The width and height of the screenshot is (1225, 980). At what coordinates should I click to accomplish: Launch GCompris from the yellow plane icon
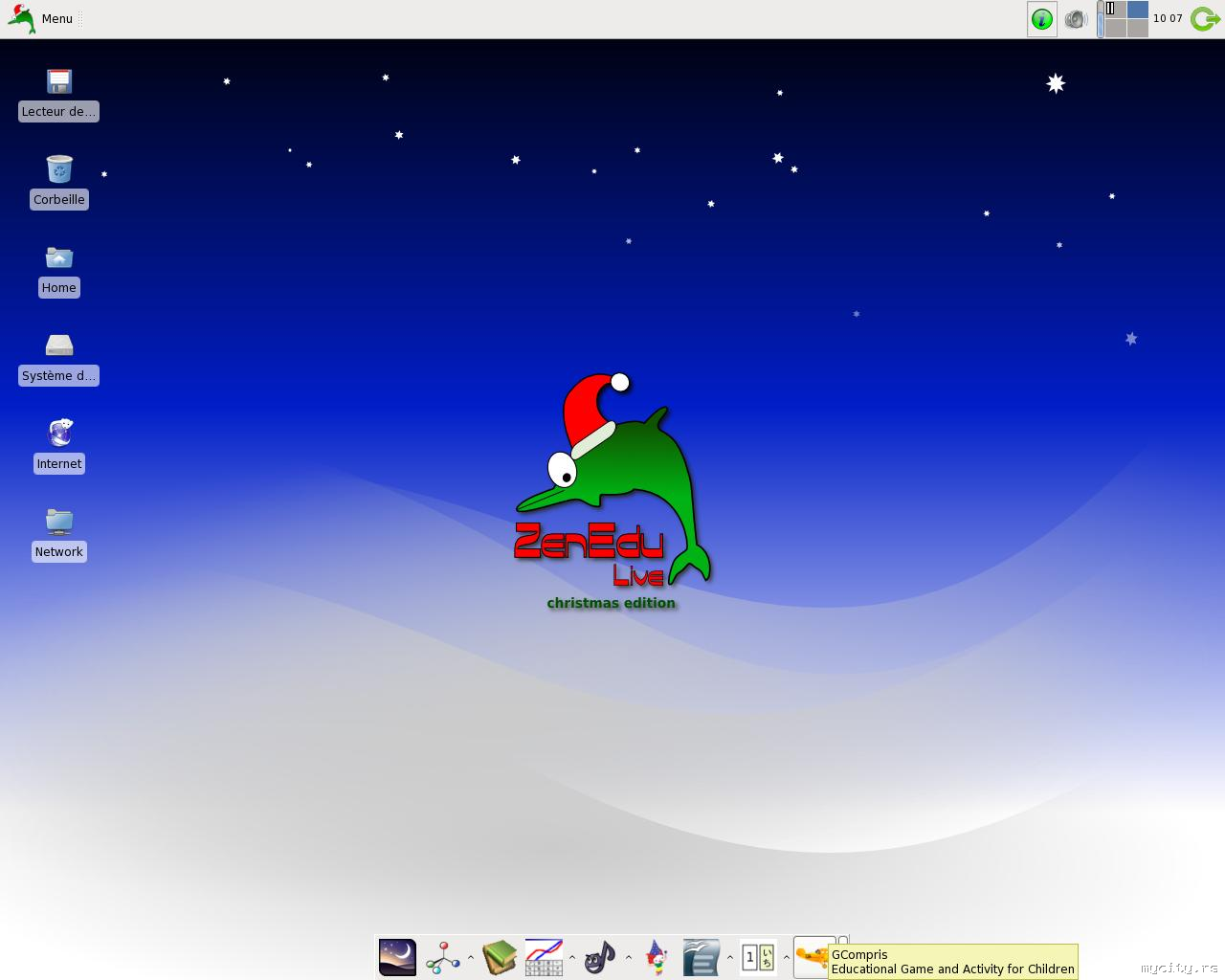(812, 957)
